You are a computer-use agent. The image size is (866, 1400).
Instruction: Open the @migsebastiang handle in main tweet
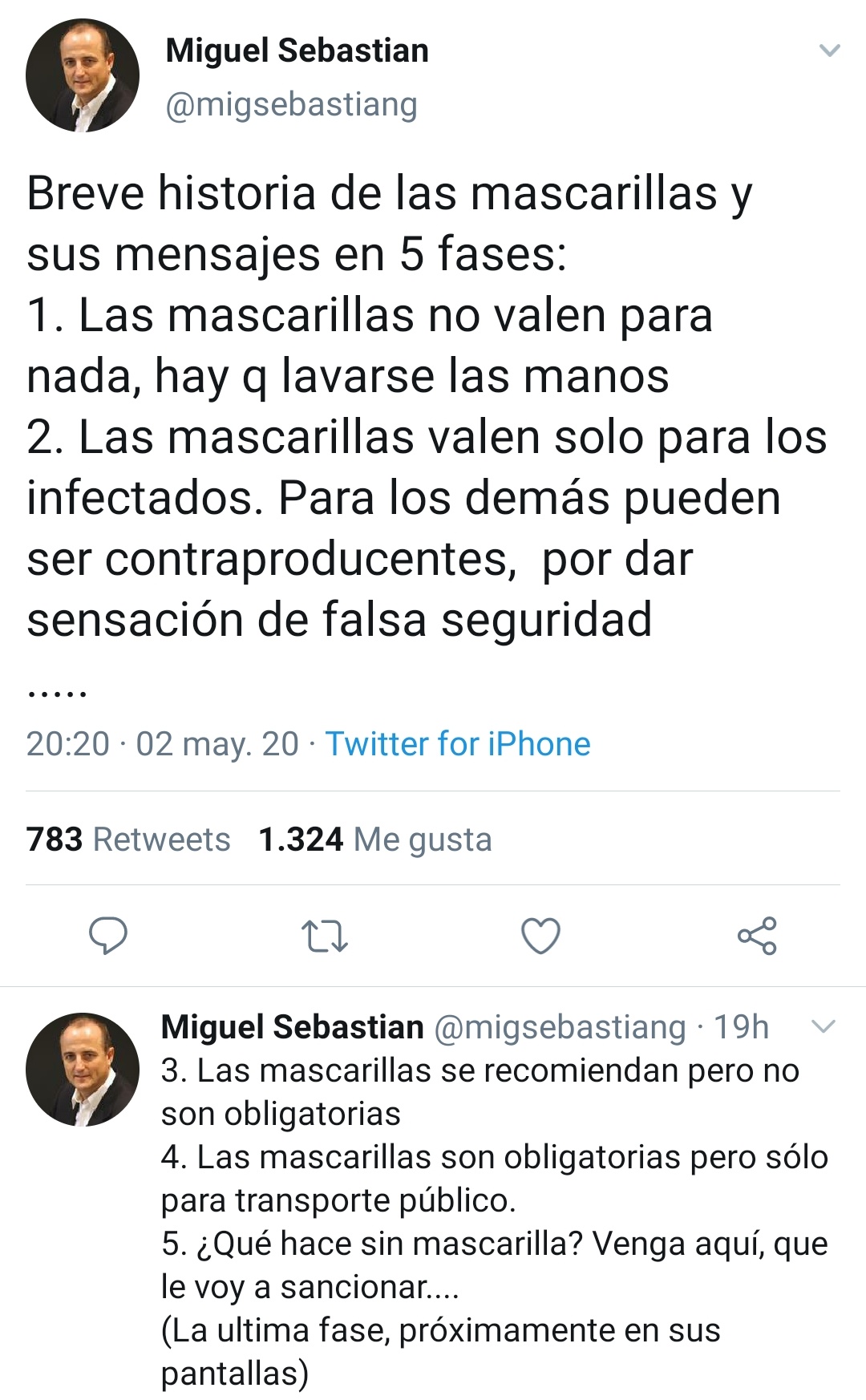click(x=291, y=105)
